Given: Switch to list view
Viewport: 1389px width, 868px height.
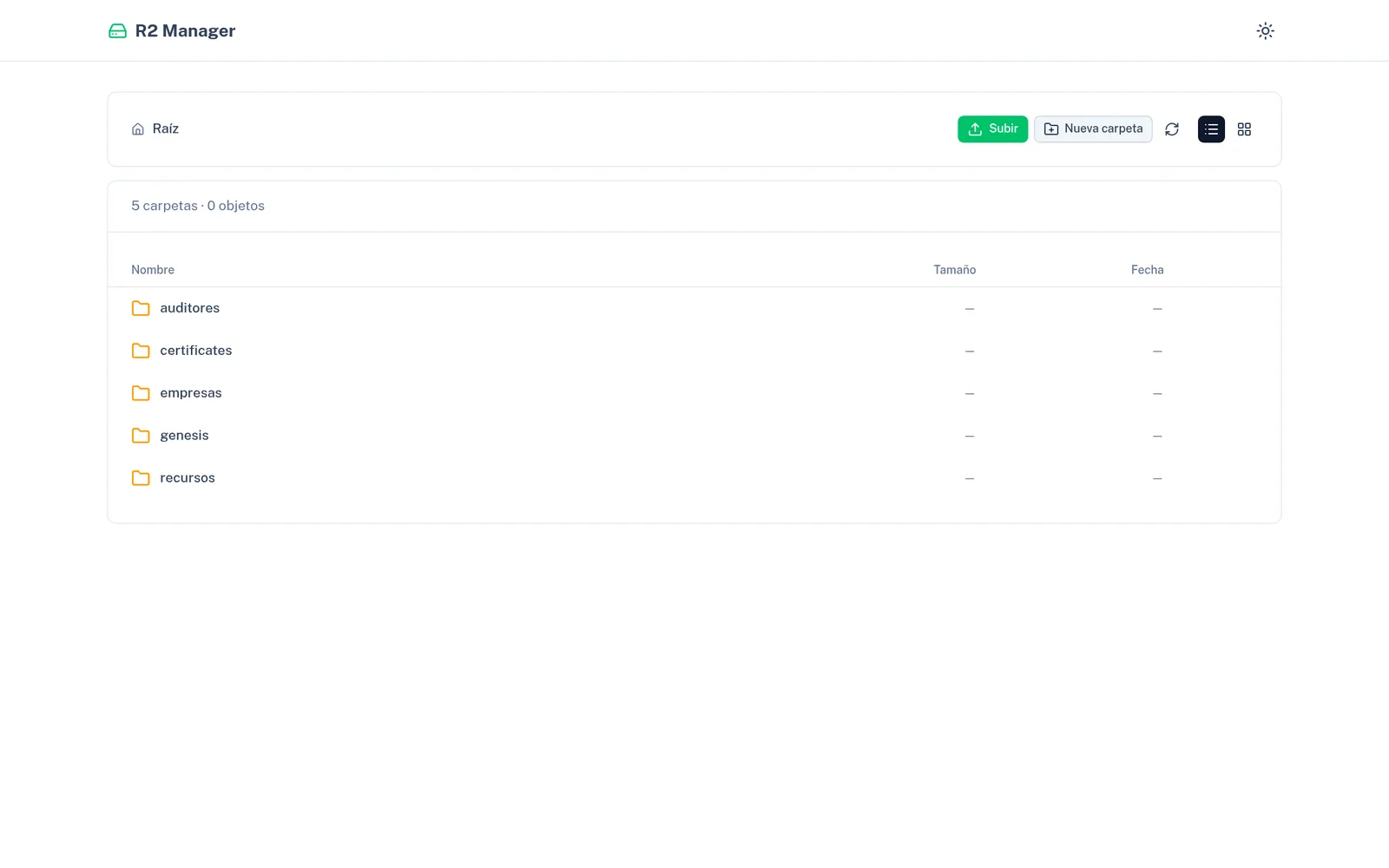Looking at the screenshot, I should (x=1211, y=129).
